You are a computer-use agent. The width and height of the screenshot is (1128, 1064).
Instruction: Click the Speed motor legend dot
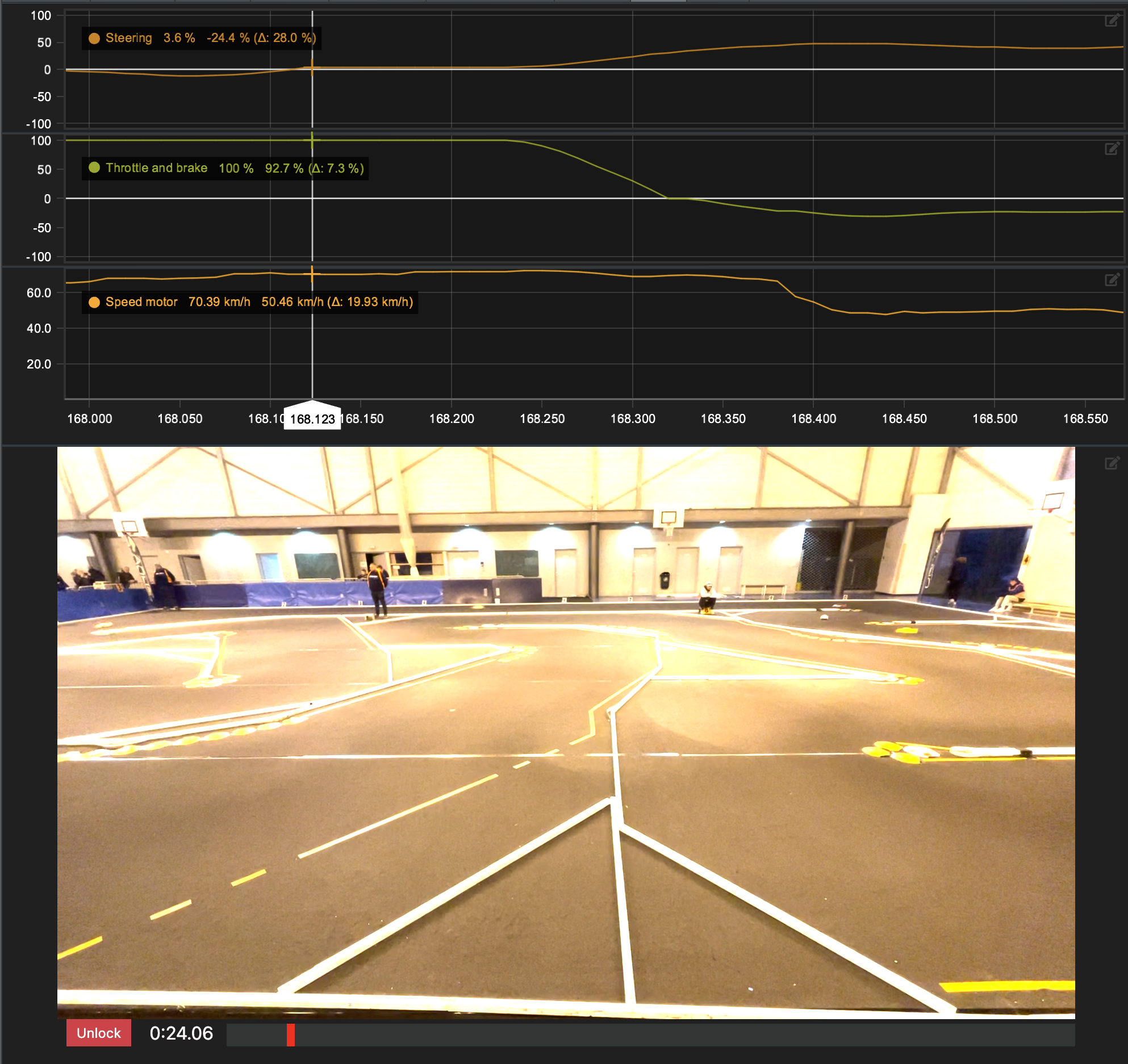point(94,302)
